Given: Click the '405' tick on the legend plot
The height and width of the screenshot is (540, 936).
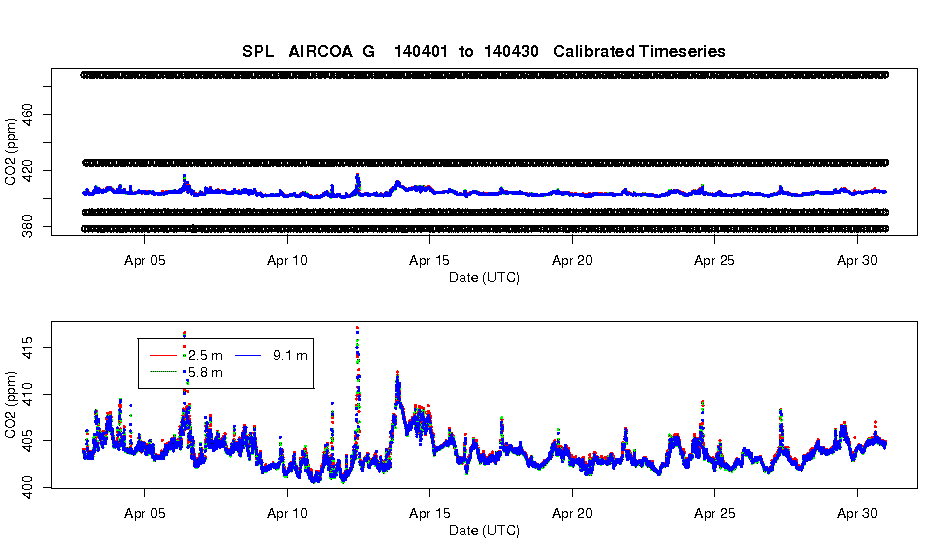Looking at the screenshot, I should click(27, 441).
